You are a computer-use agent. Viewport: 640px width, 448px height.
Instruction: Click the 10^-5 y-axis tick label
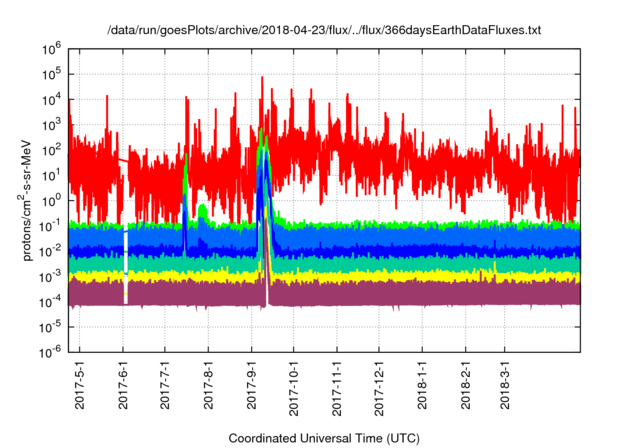pos(50,327)
